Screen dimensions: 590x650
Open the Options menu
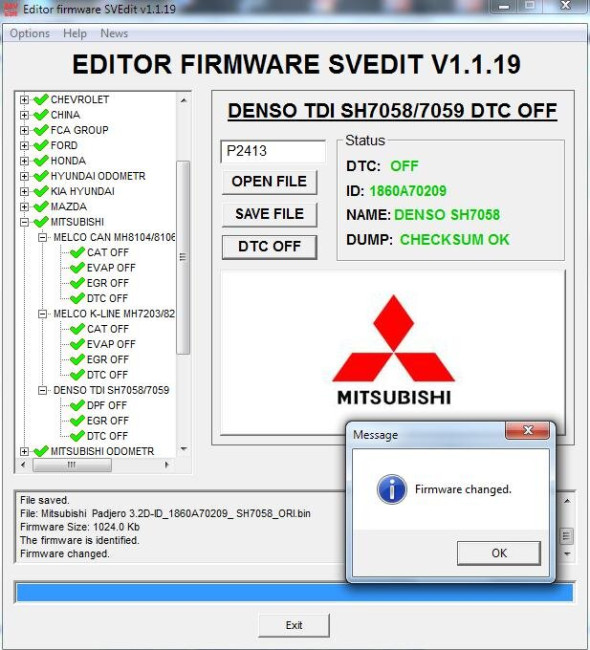[x=29, y=33]
